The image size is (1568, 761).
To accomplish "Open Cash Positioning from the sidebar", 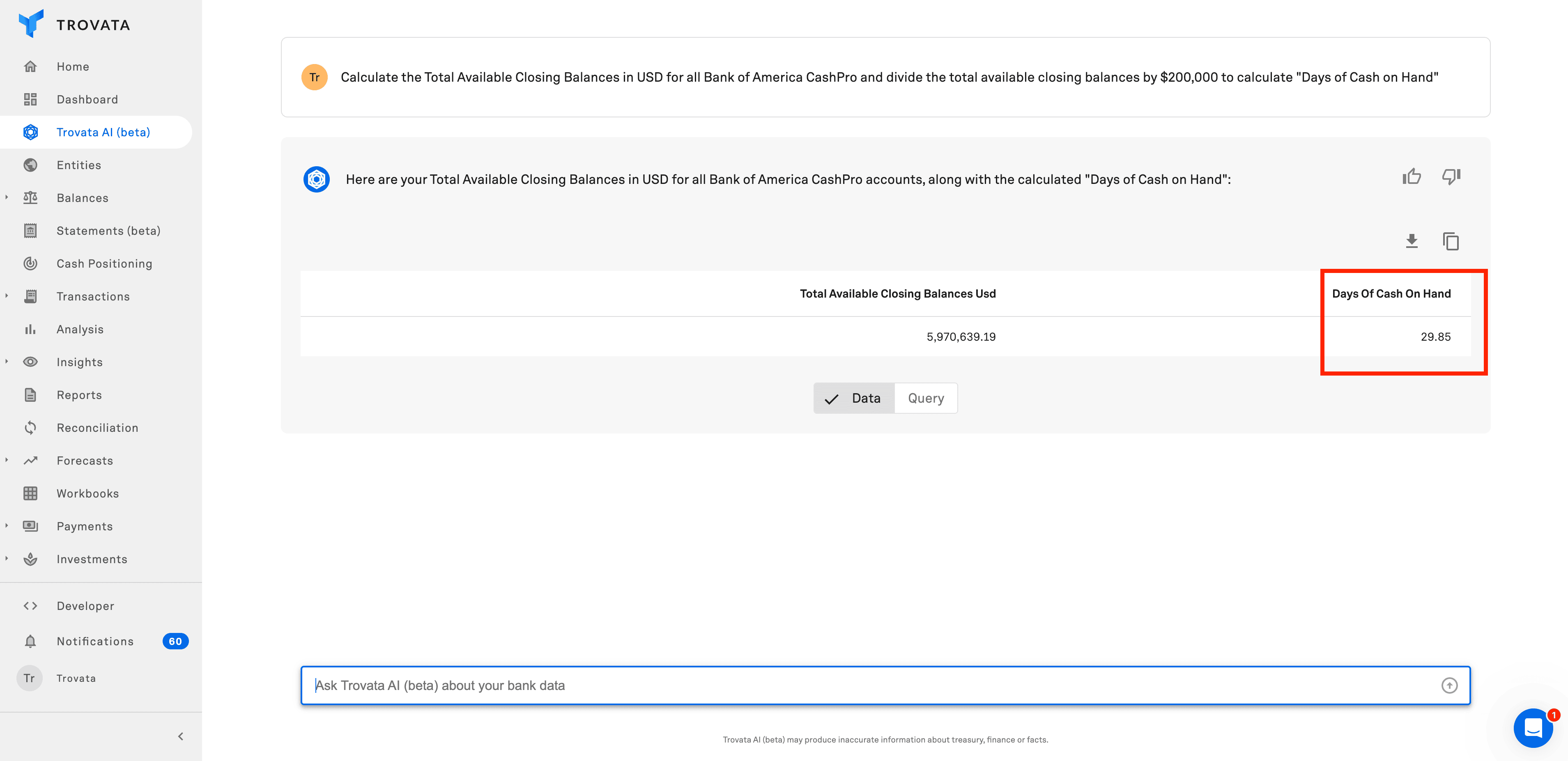I will click(104, 264).
